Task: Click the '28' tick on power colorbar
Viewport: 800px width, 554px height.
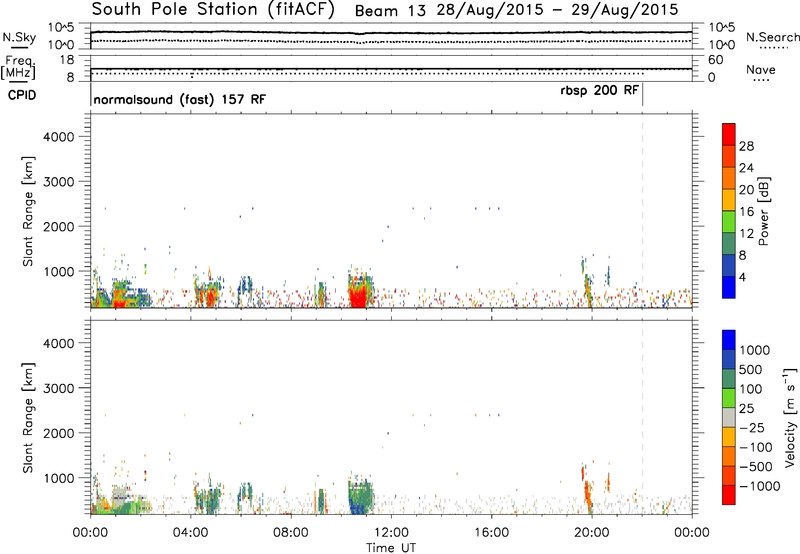Action: pos(746,146)
